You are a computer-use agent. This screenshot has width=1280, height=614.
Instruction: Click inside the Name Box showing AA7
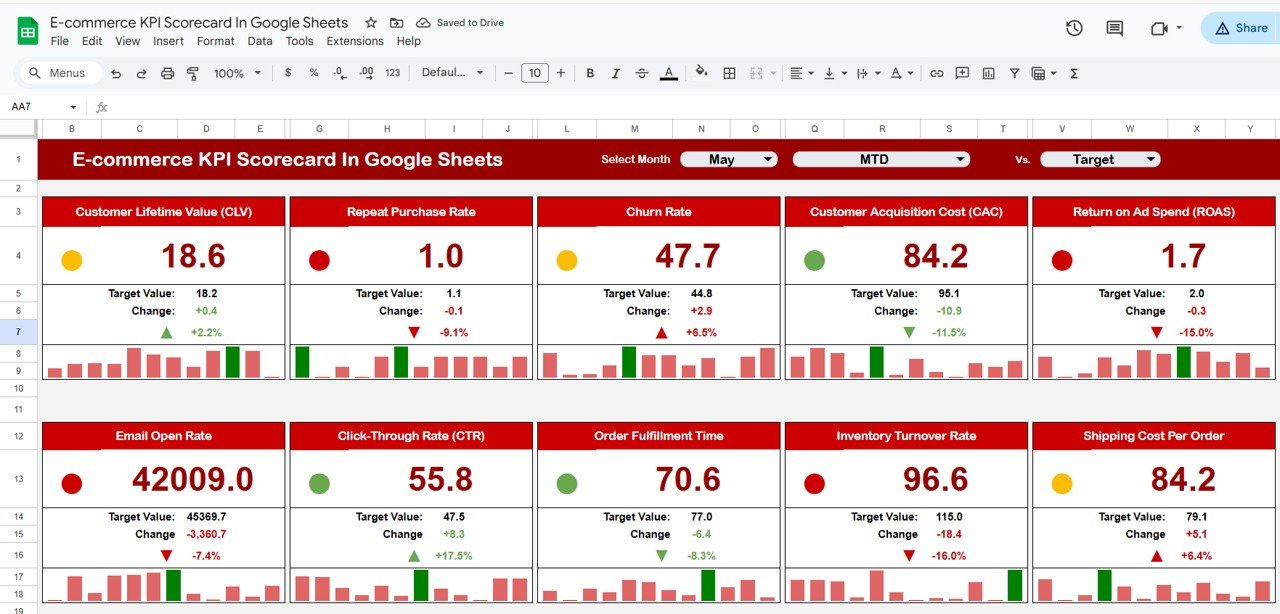click(x=35, y=106)
